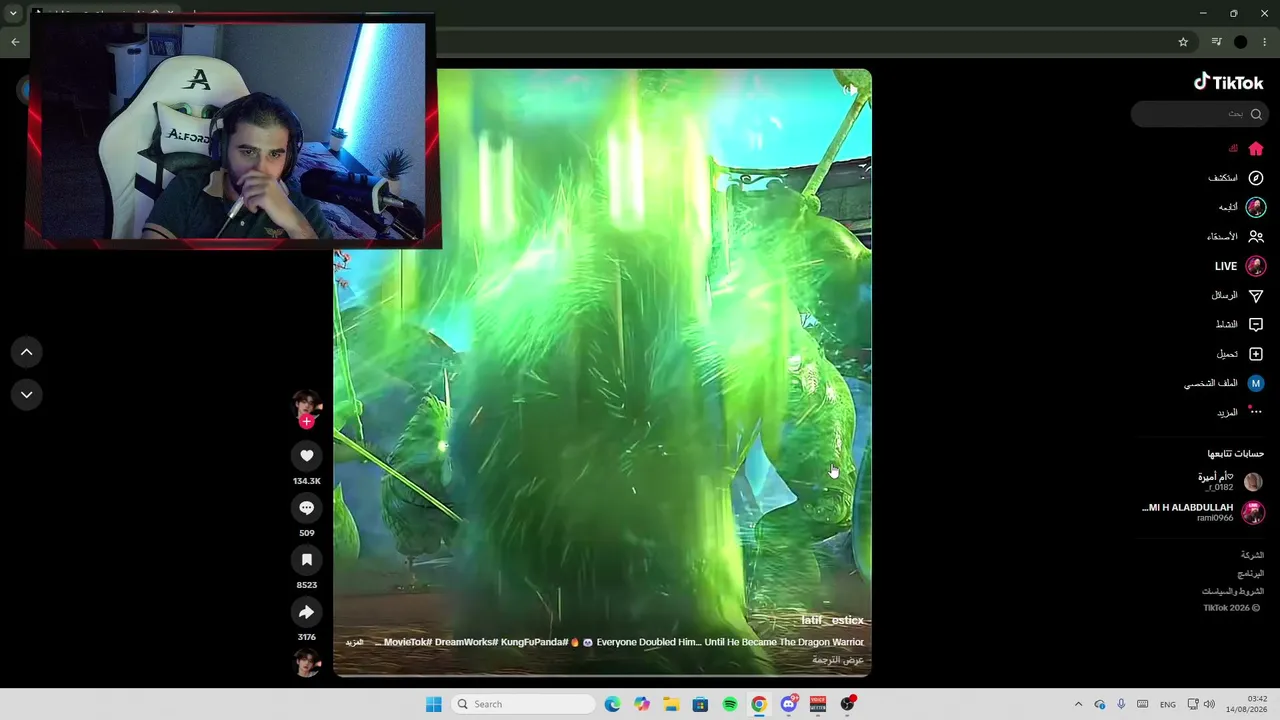Open the Chrome three-dot menu
Screen dimensions: 1280x720
(1265, 42)
